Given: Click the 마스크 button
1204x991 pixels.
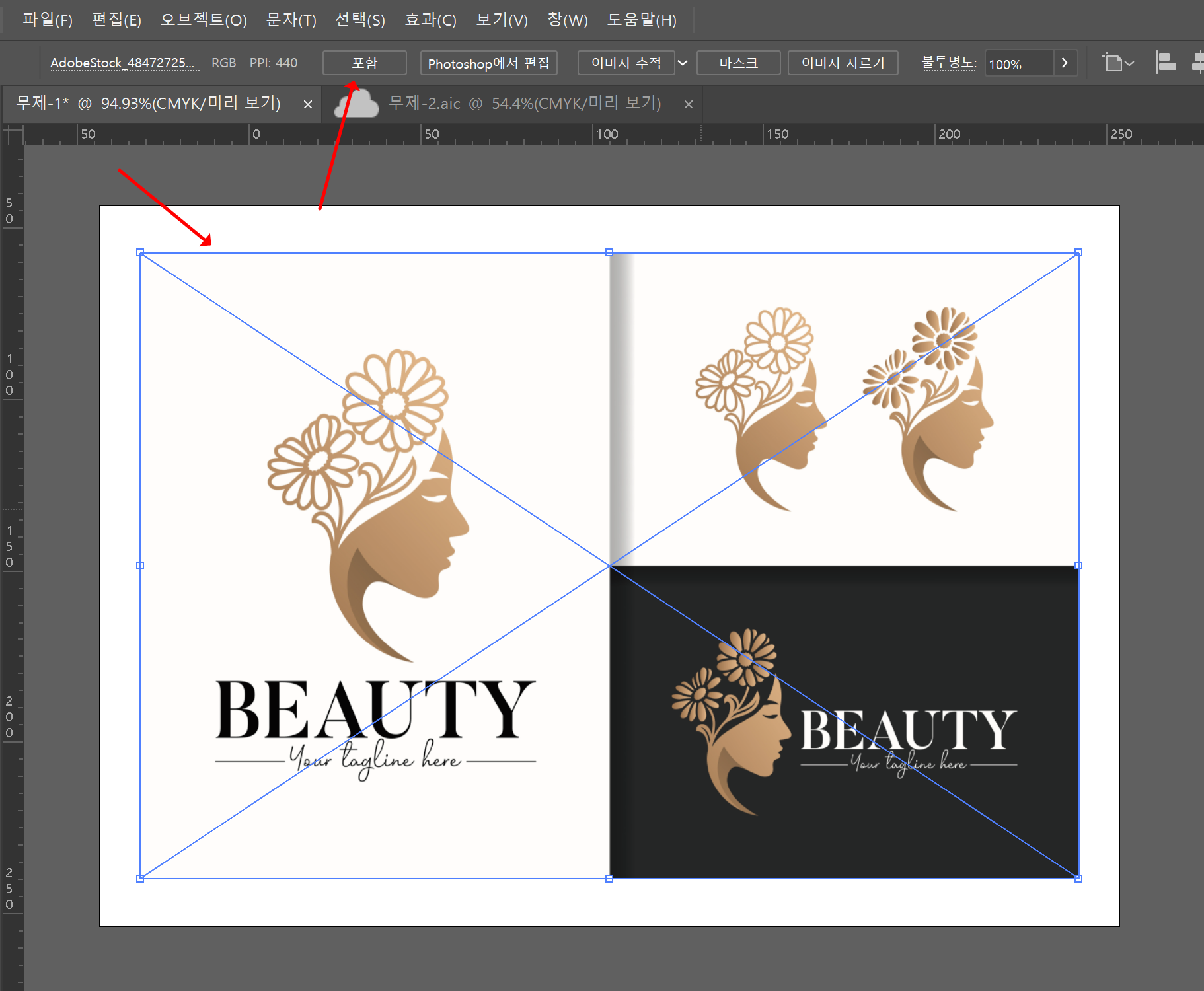Looking at the screenshot, I should pos(738,63).
